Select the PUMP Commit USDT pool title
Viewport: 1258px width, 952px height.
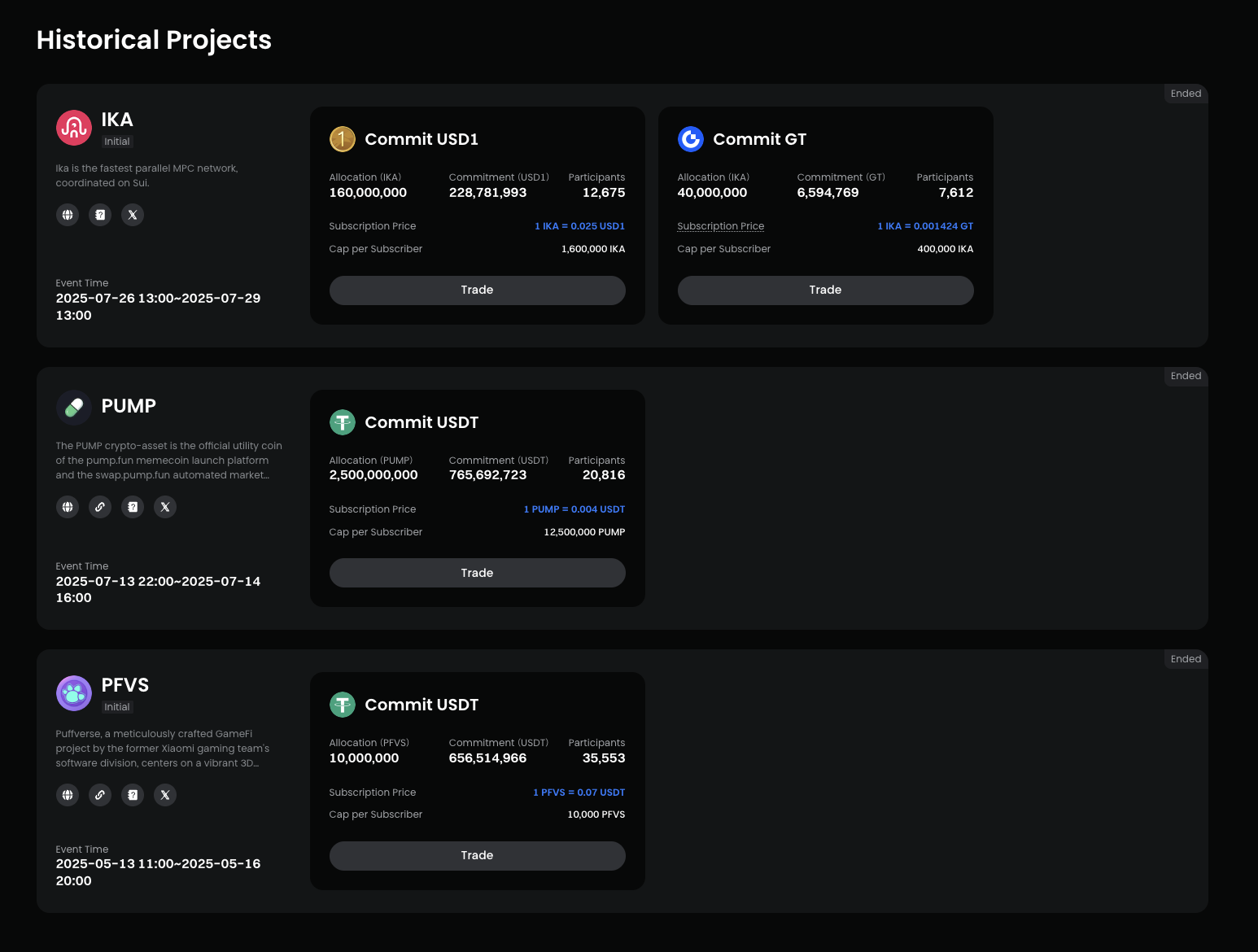click(x=422, y=422)
